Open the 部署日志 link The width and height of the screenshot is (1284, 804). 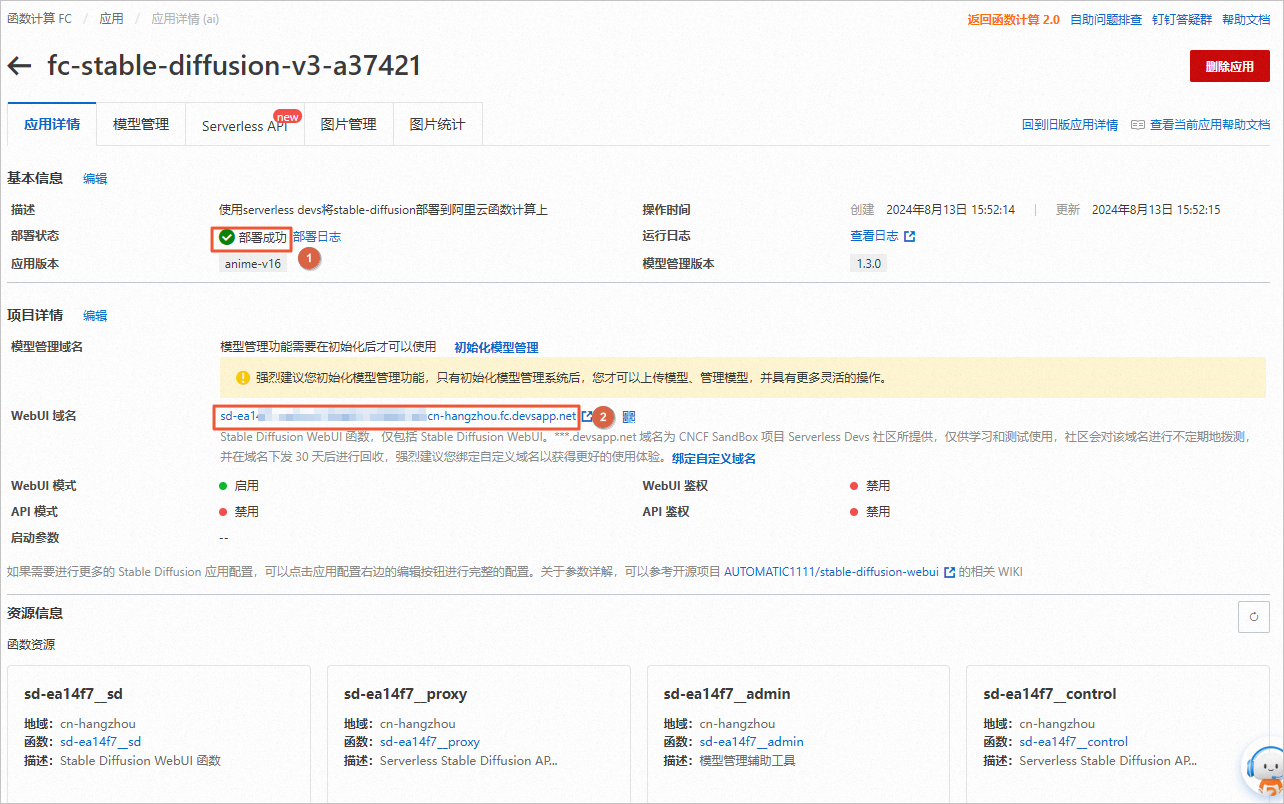coord(317,237)
